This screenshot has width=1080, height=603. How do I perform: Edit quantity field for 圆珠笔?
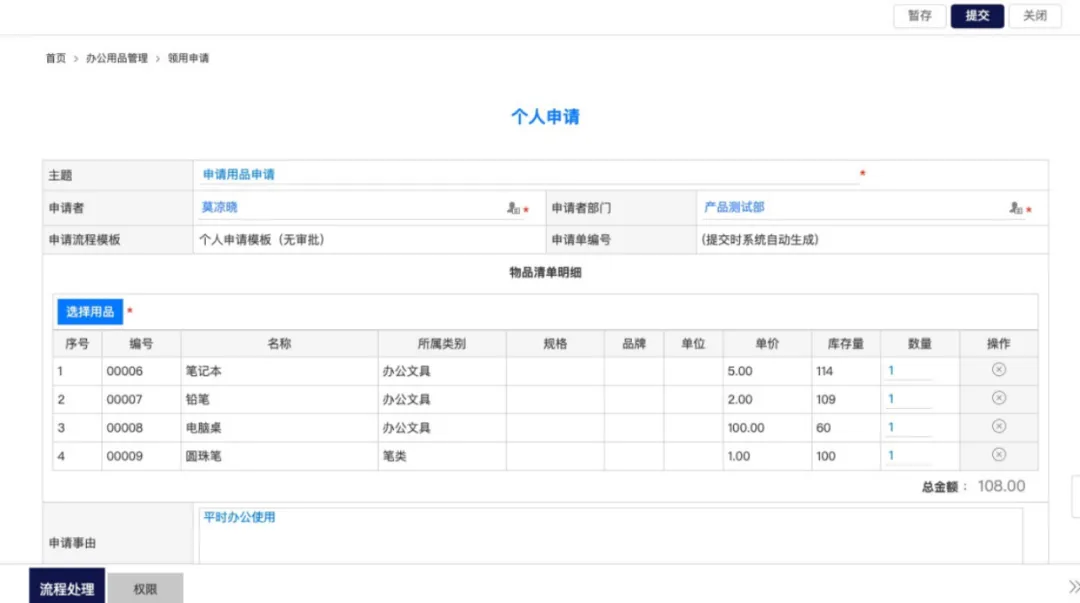pyautogui.click(x=908, y=456)
